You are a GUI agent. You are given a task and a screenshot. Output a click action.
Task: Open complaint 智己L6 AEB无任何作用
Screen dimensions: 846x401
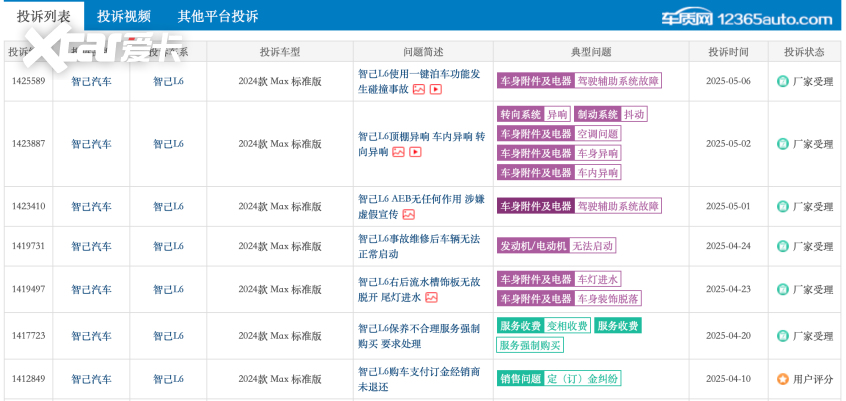(x=421, y=206)
